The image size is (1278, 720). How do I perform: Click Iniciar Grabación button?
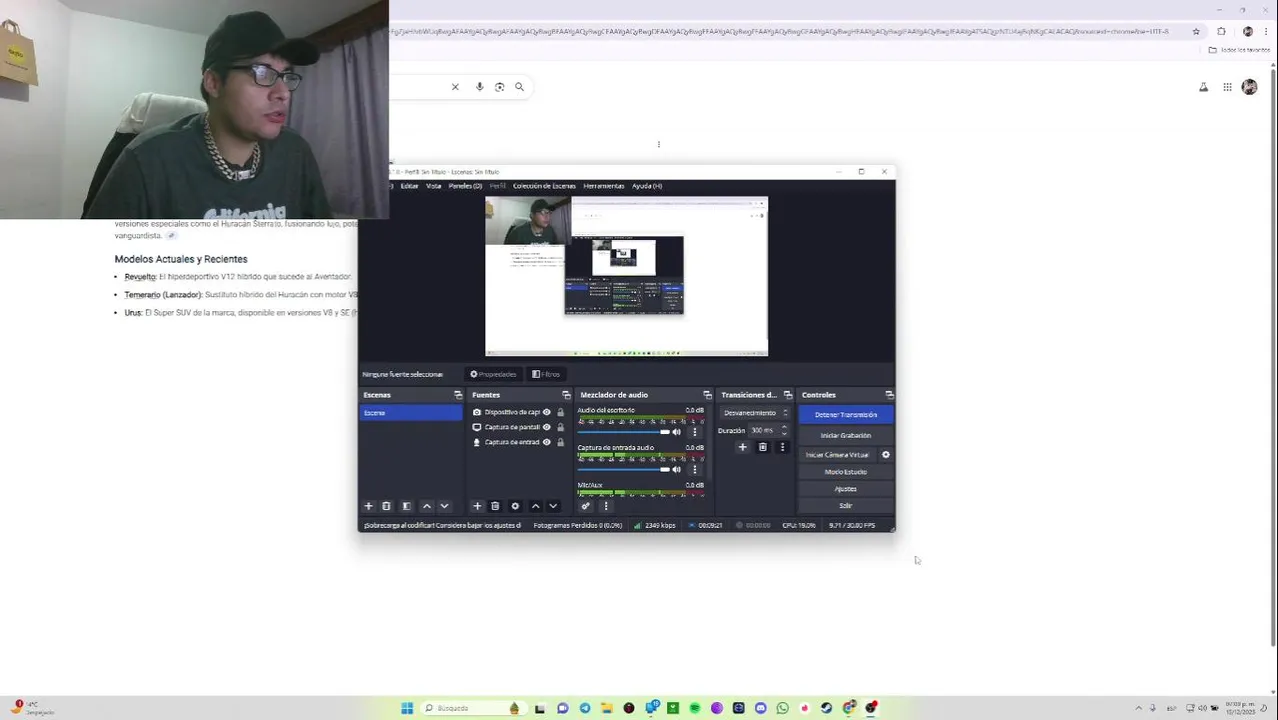(x=846, y=436)
